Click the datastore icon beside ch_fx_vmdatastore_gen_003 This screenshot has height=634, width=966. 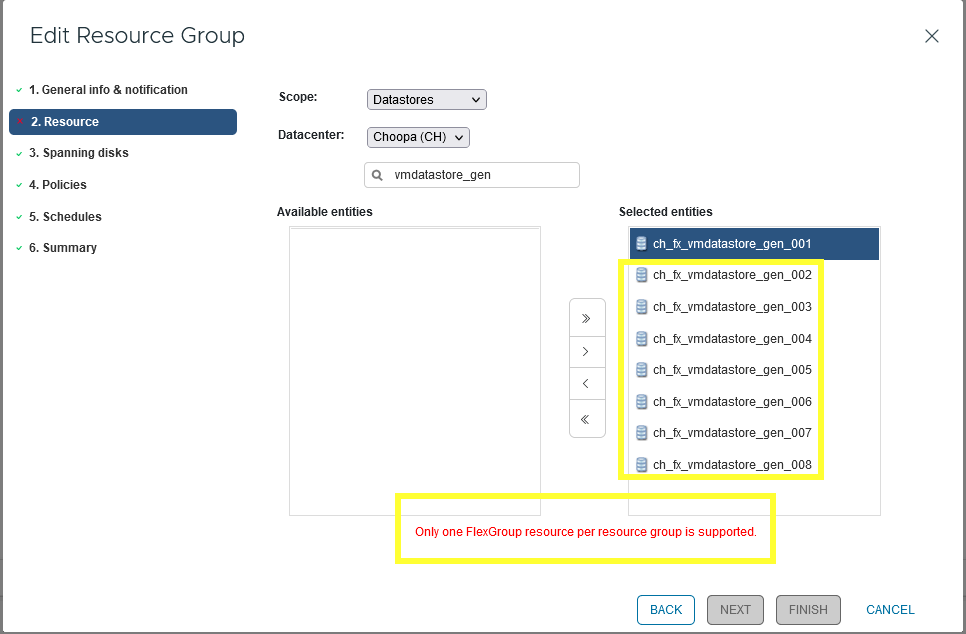pyautogui.click(x=640, y=306)
